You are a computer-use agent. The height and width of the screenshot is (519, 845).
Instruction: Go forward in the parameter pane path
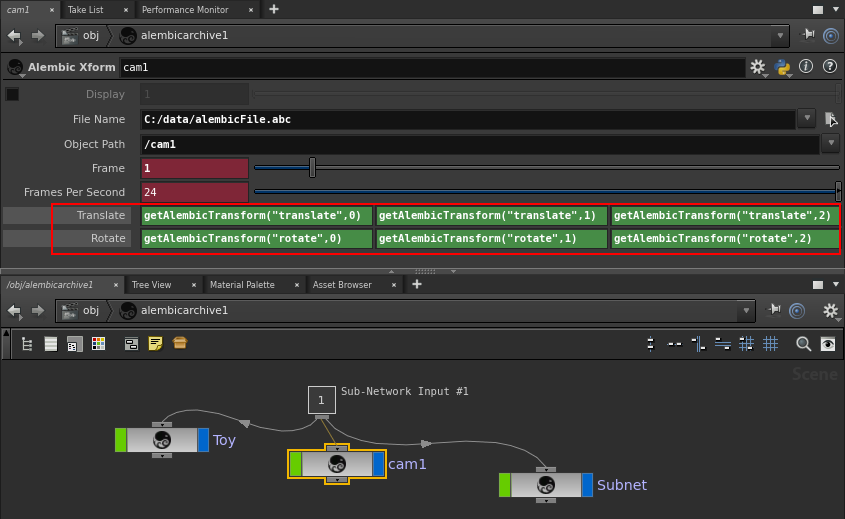(38, 36)
